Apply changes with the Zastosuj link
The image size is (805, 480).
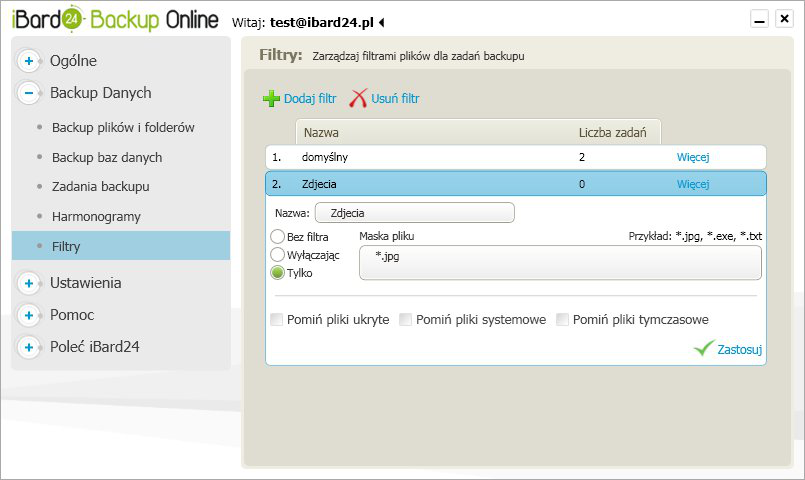739,349
